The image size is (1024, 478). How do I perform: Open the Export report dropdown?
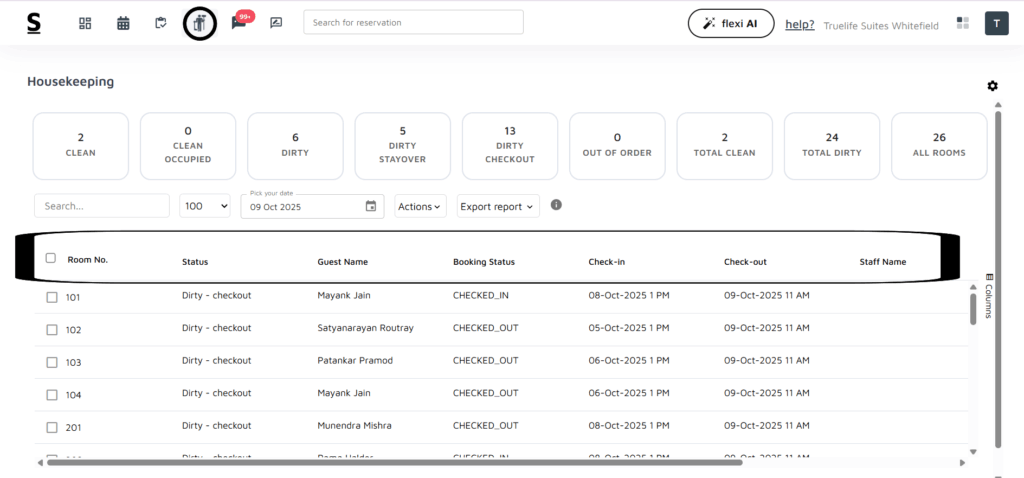click(x=497, y=206)
